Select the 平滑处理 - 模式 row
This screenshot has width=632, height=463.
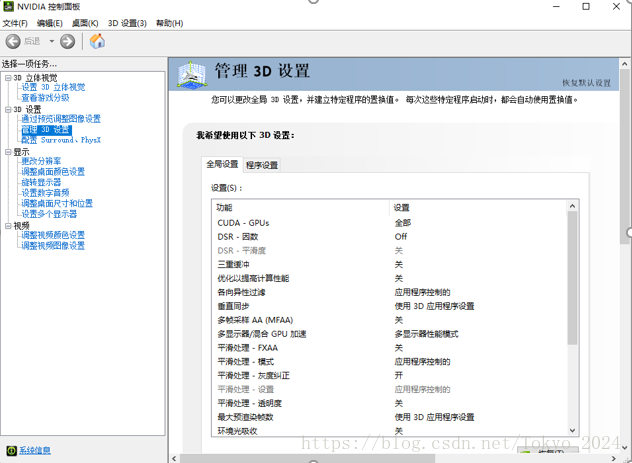[390, 362]
